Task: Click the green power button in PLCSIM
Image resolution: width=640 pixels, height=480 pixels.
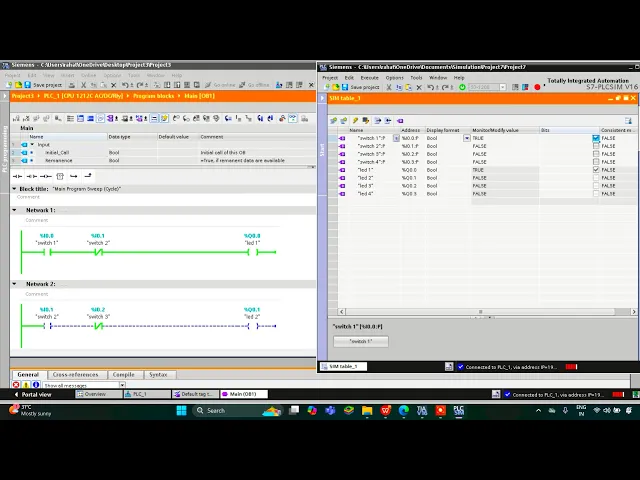Action: pos(462,87)
